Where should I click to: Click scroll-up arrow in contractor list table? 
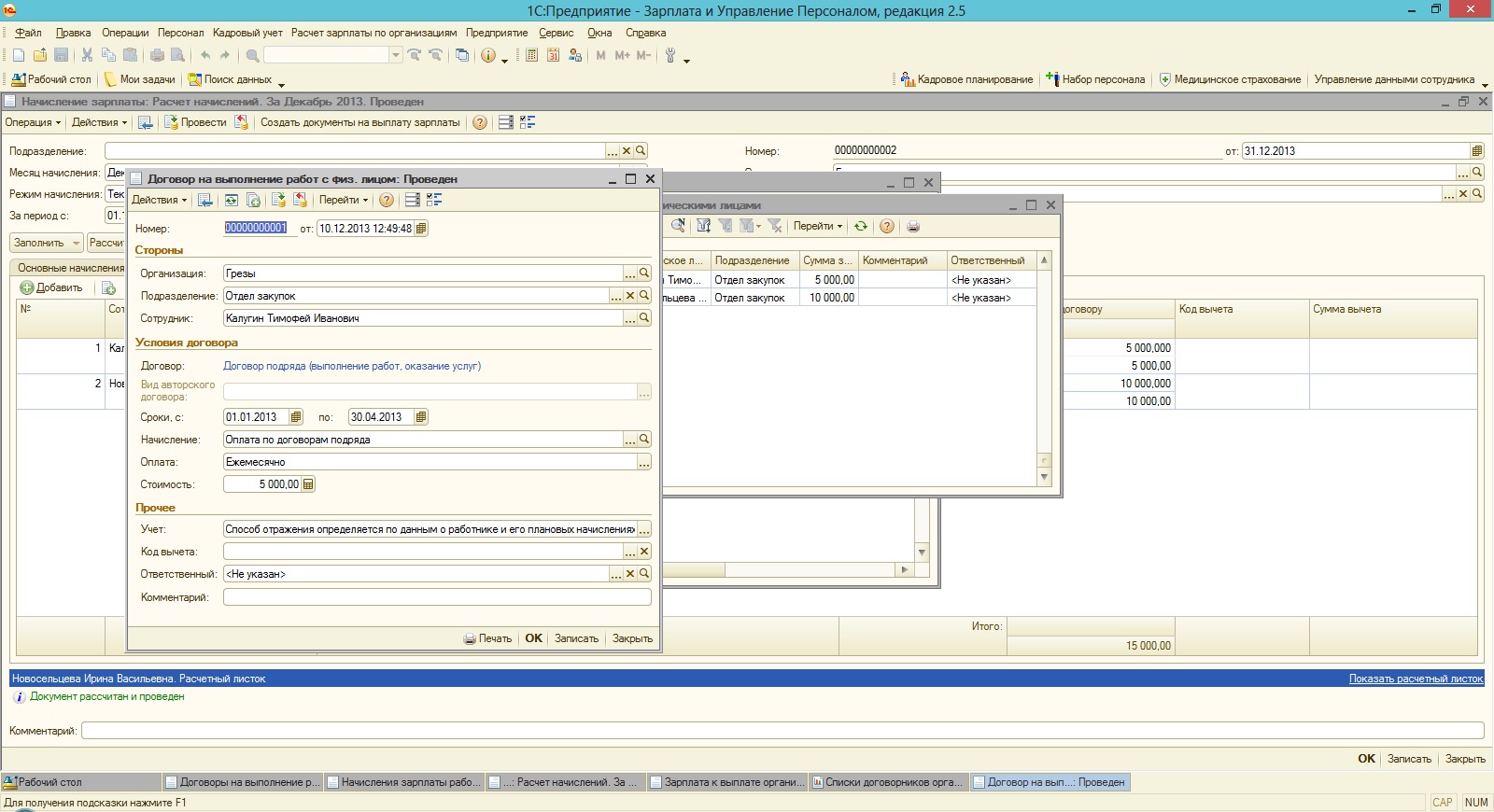pyautogui.click(x=1044, y=260)
